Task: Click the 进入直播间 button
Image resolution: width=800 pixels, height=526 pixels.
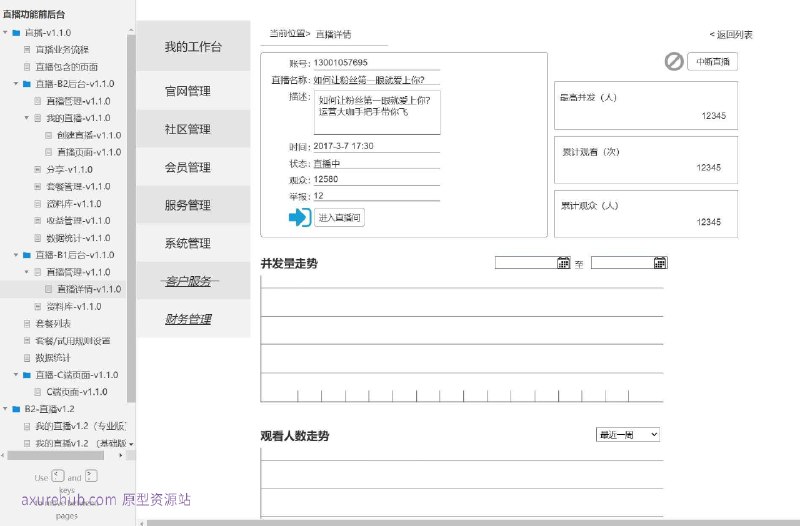Action: click(x=339, y=217)
